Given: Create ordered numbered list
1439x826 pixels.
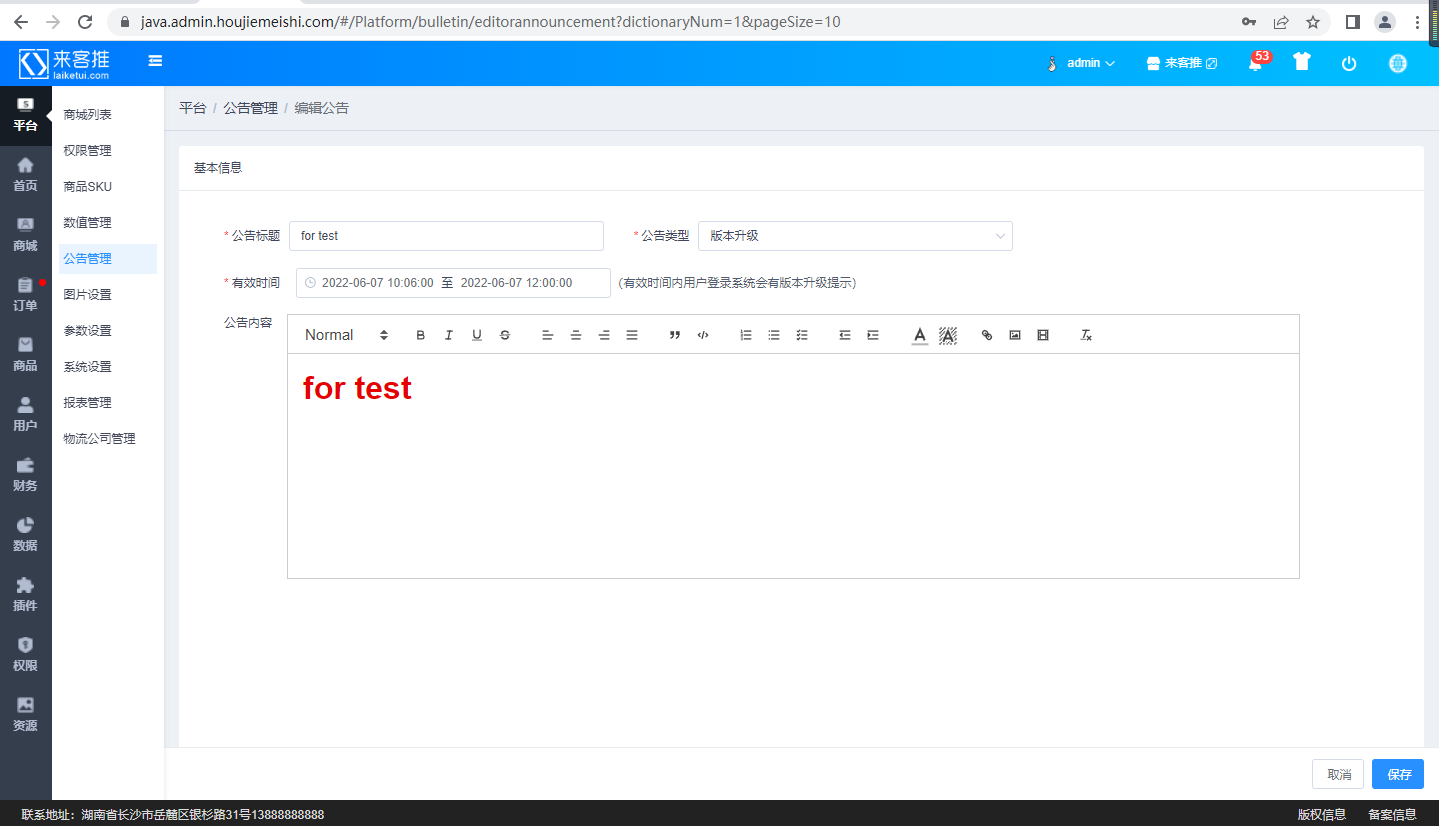Looking at the screenshot, I should click(x=746, y=335).
